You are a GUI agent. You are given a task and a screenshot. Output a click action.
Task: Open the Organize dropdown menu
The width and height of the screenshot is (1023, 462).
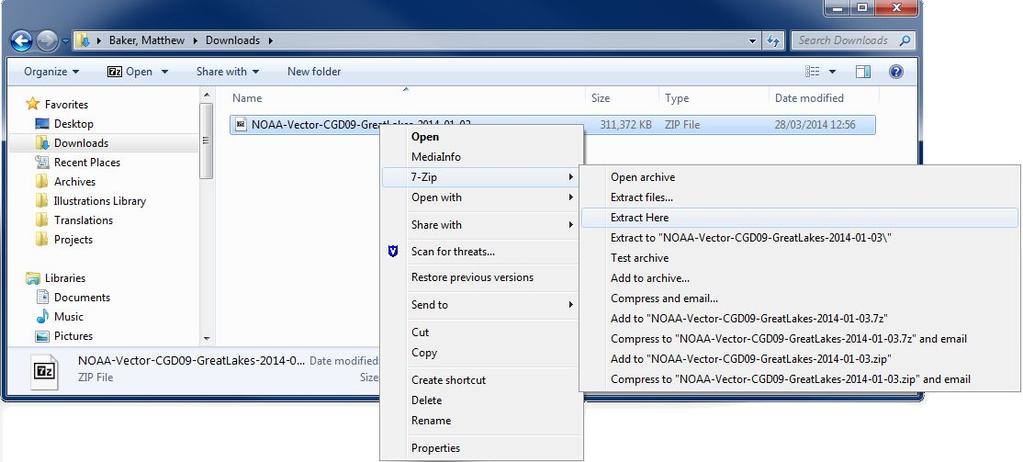coord(52,72)
